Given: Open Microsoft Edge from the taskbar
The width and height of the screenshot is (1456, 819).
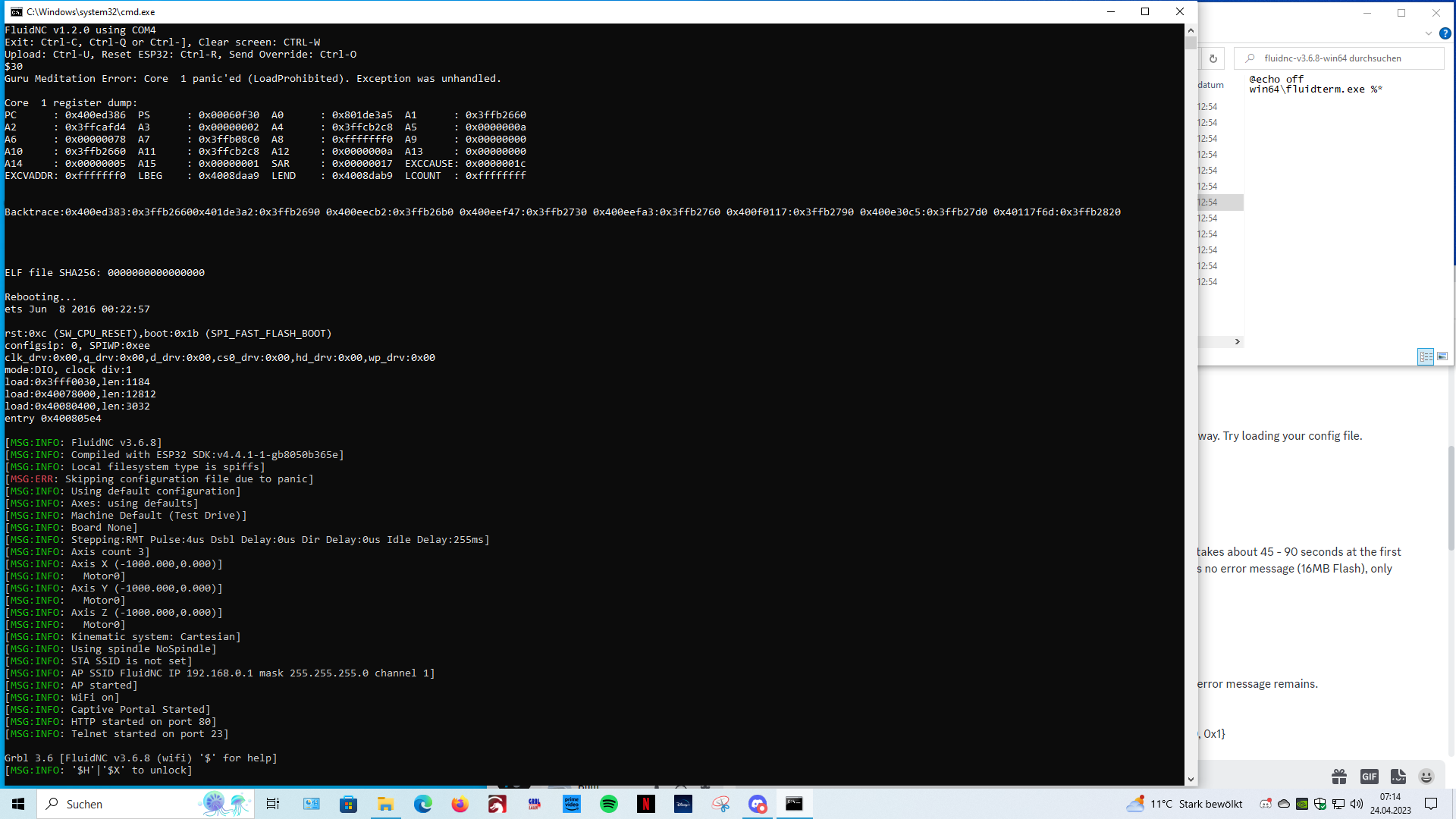Looking at the screenshot, I should coord(423,804).
